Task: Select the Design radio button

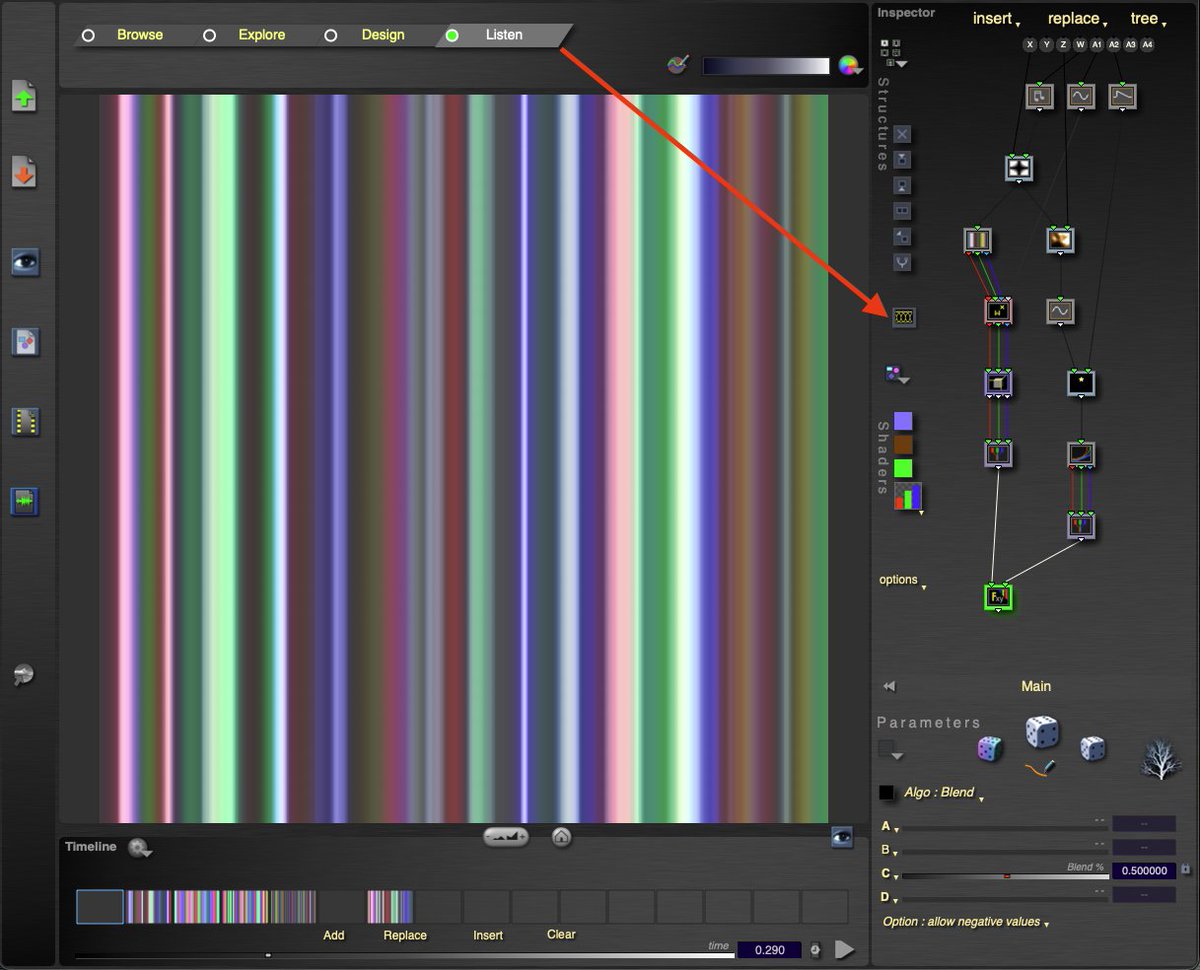Action: coord(330,35)
